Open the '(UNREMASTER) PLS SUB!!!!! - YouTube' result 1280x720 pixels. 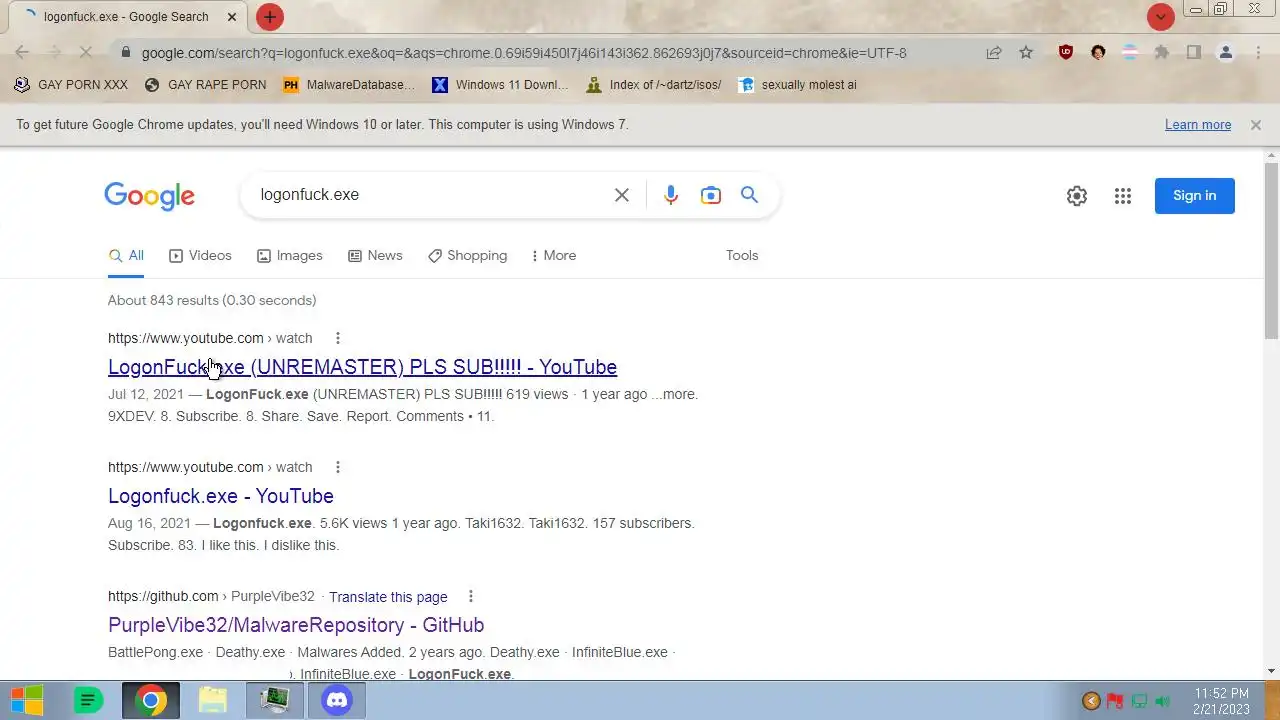click(362, 367)
